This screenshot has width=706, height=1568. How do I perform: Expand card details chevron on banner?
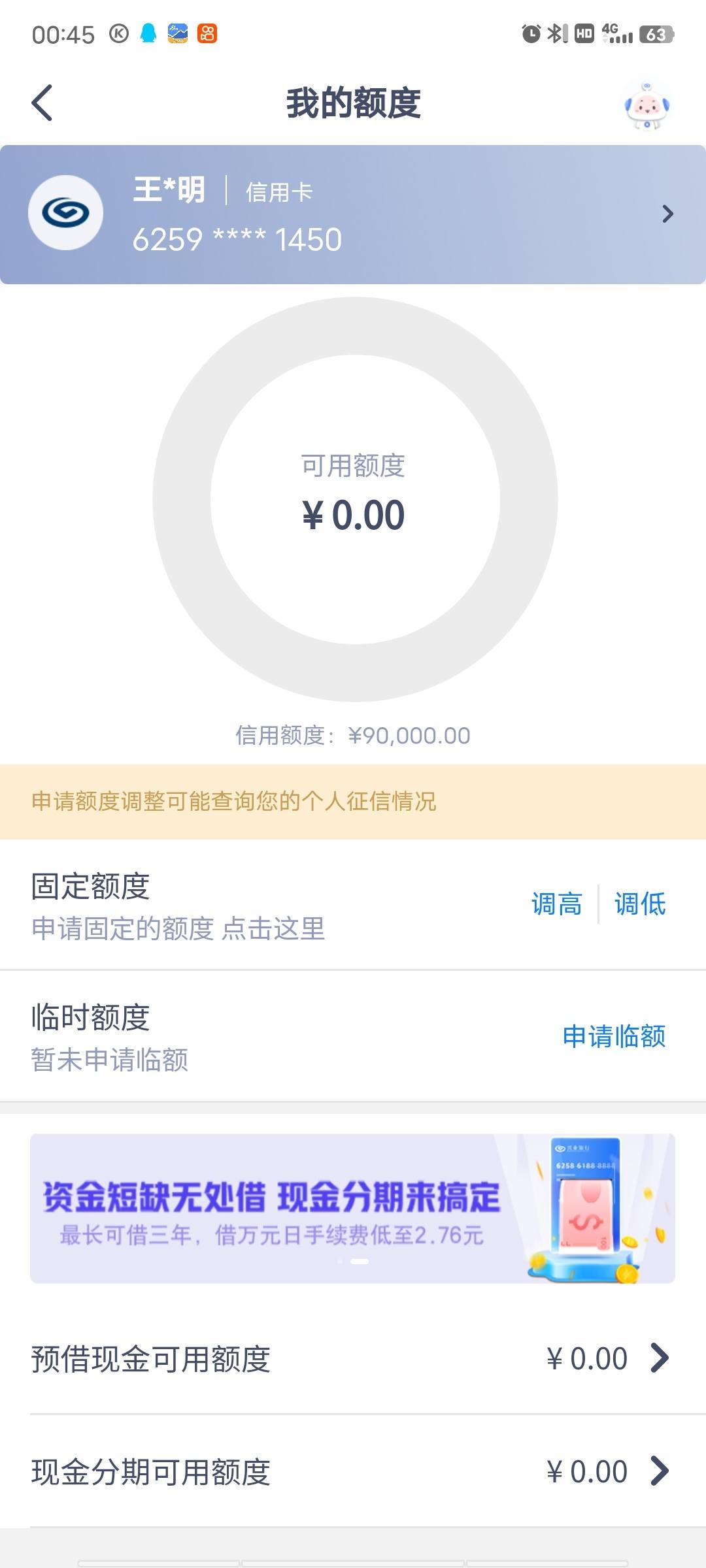pos(667,214)
